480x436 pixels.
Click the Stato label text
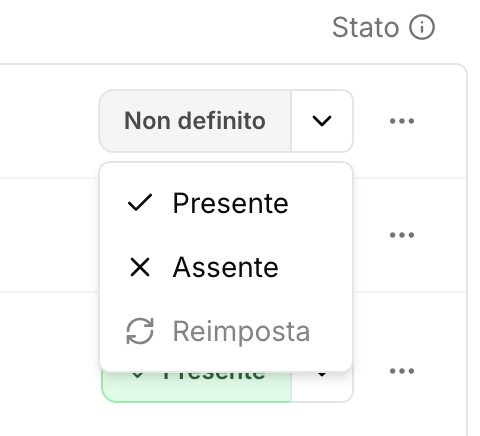[366, 27]
